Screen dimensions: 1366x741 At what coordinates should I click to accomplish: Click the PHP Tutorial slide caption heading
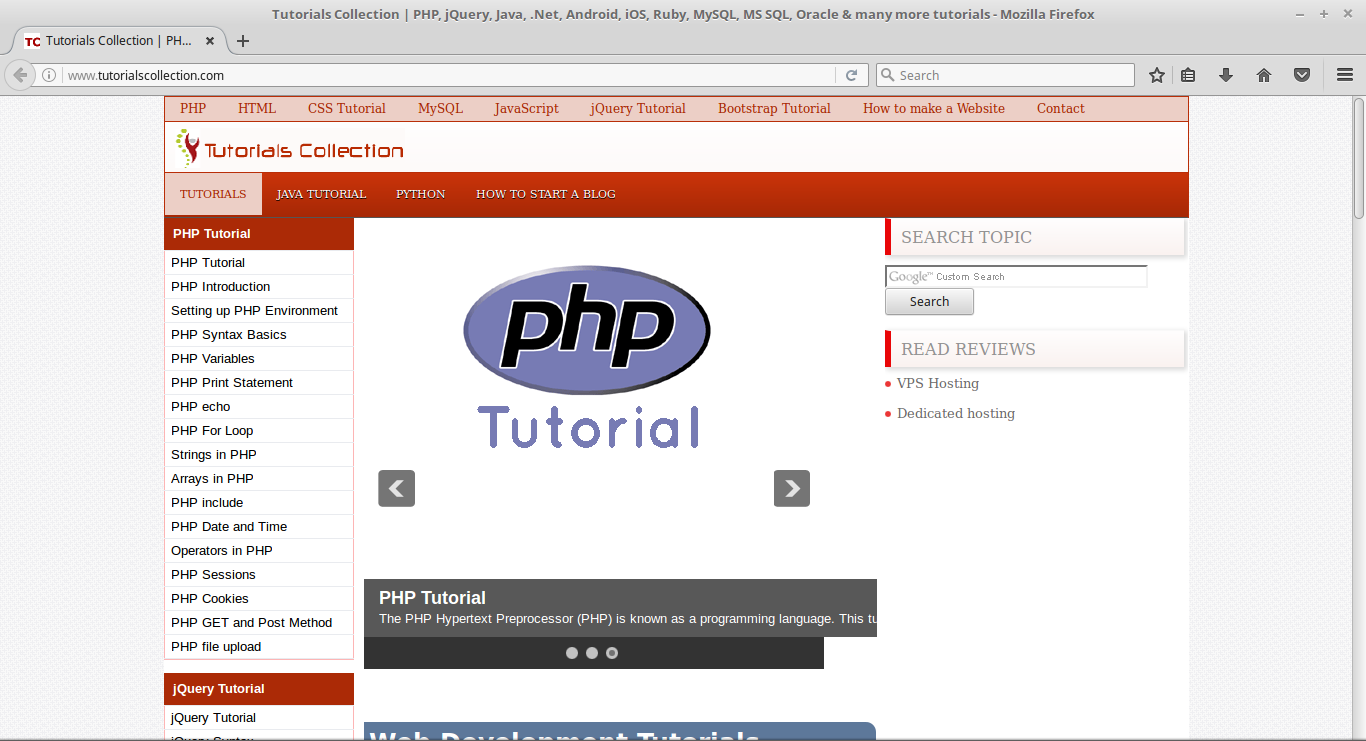click(432, 598)
